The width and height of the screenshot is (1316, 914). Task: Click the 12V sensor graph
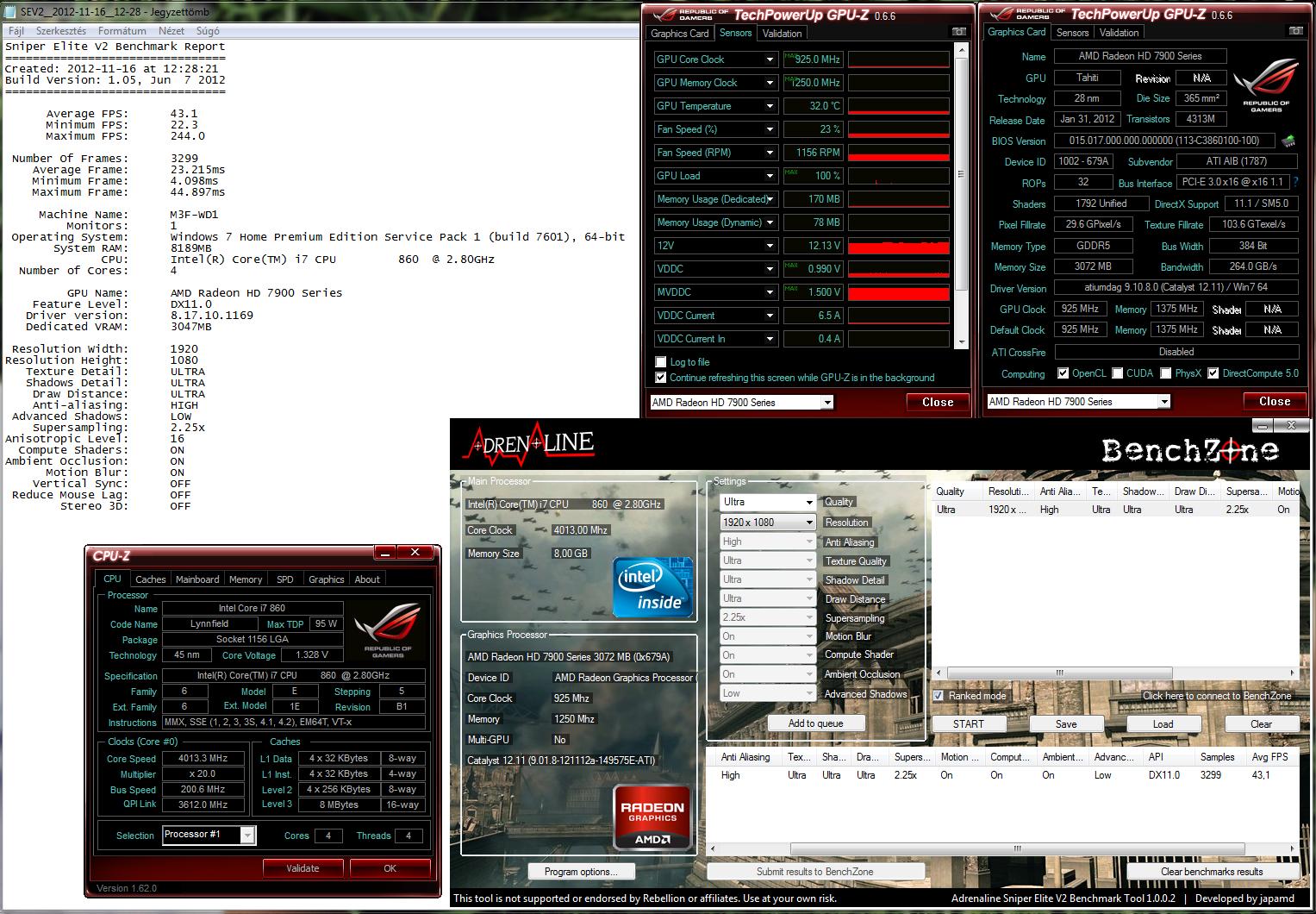point(899,246)
